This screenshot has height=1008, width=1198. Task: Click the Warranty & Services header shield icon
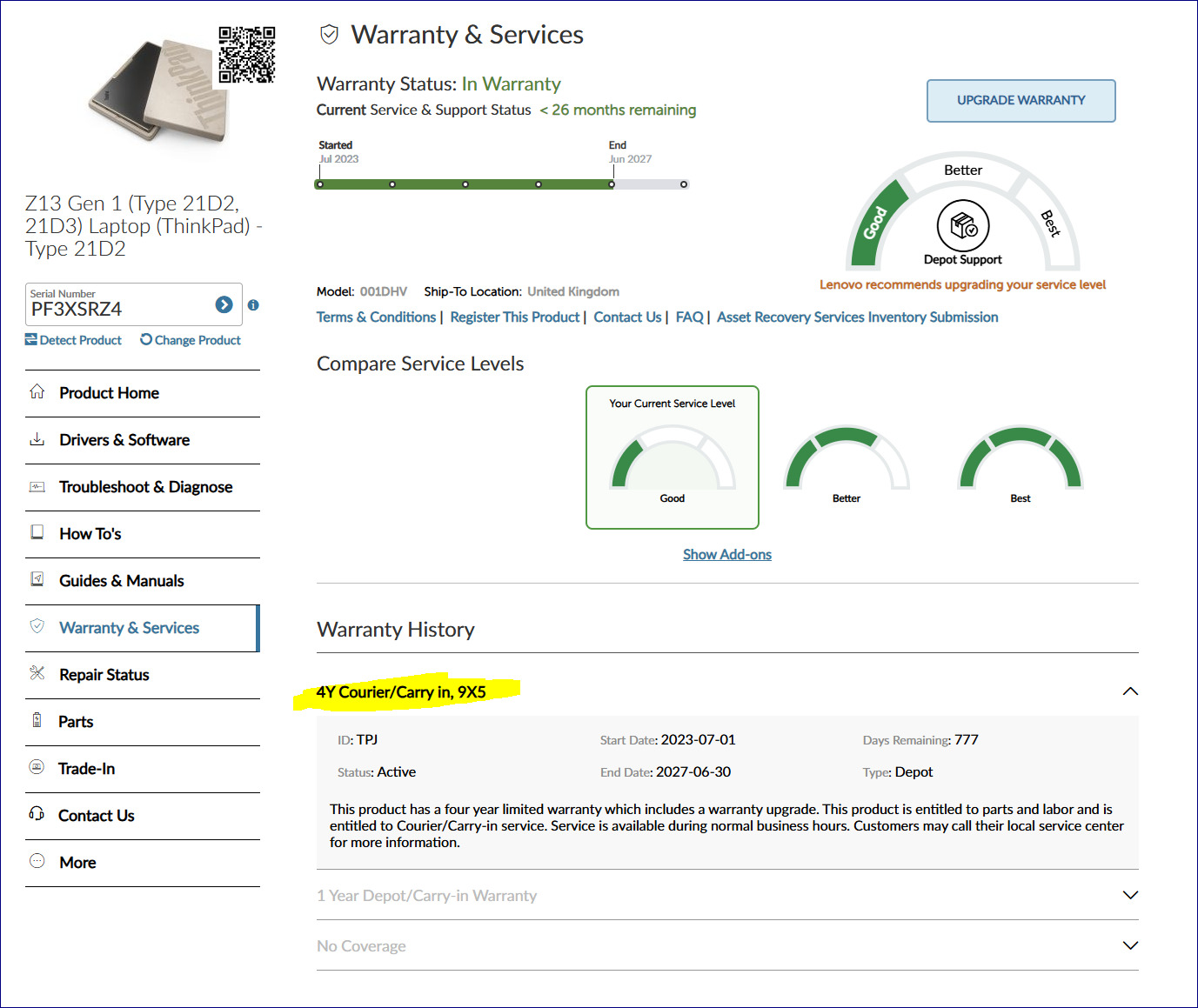[329, 35]
